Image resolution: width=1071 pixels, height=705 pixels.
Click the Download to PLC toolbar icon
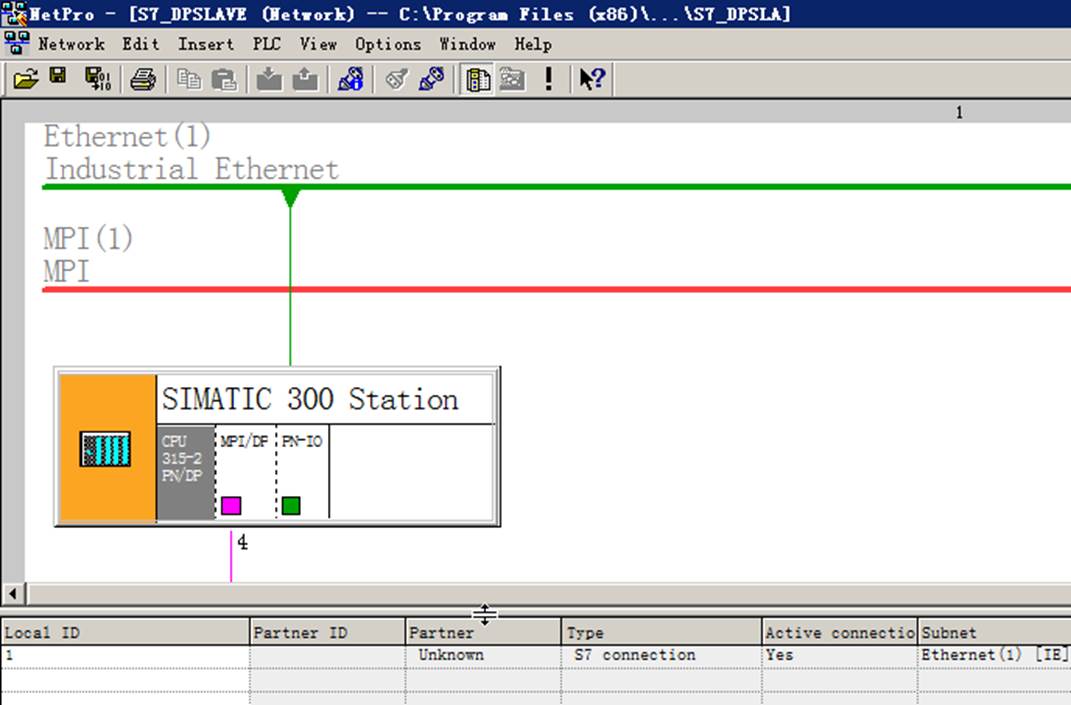pos(269,79)
